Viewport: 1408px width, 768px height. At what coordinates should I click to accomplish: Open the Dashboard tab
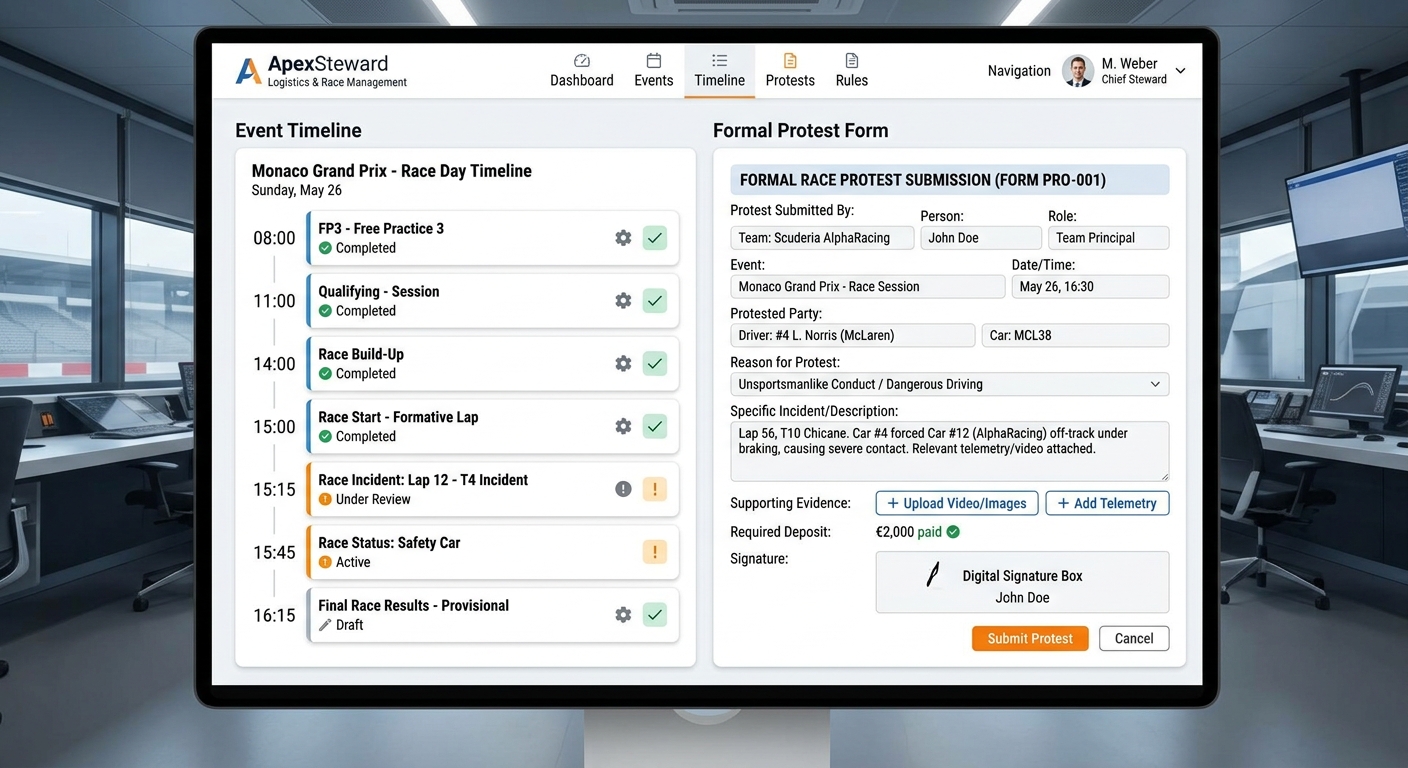pos(582,71)
